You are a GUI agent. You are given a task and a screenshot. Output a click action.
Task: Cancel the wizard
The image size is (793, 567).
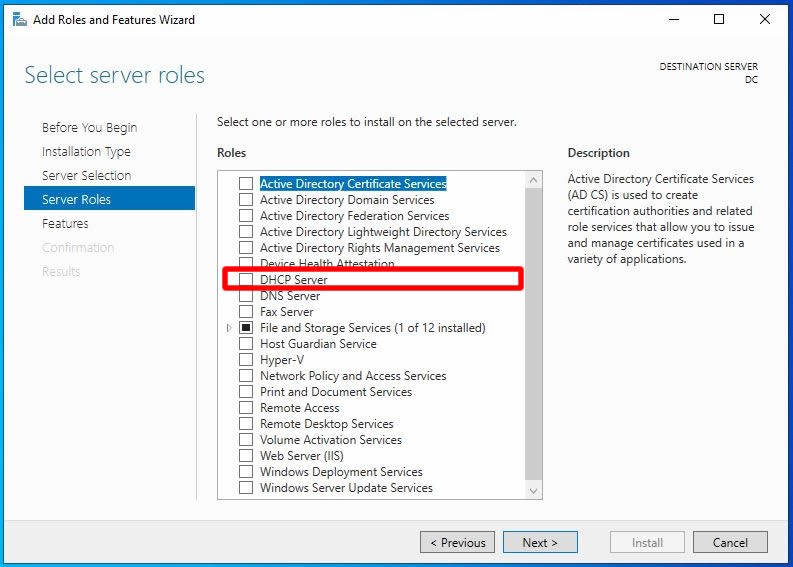(730, 543)
